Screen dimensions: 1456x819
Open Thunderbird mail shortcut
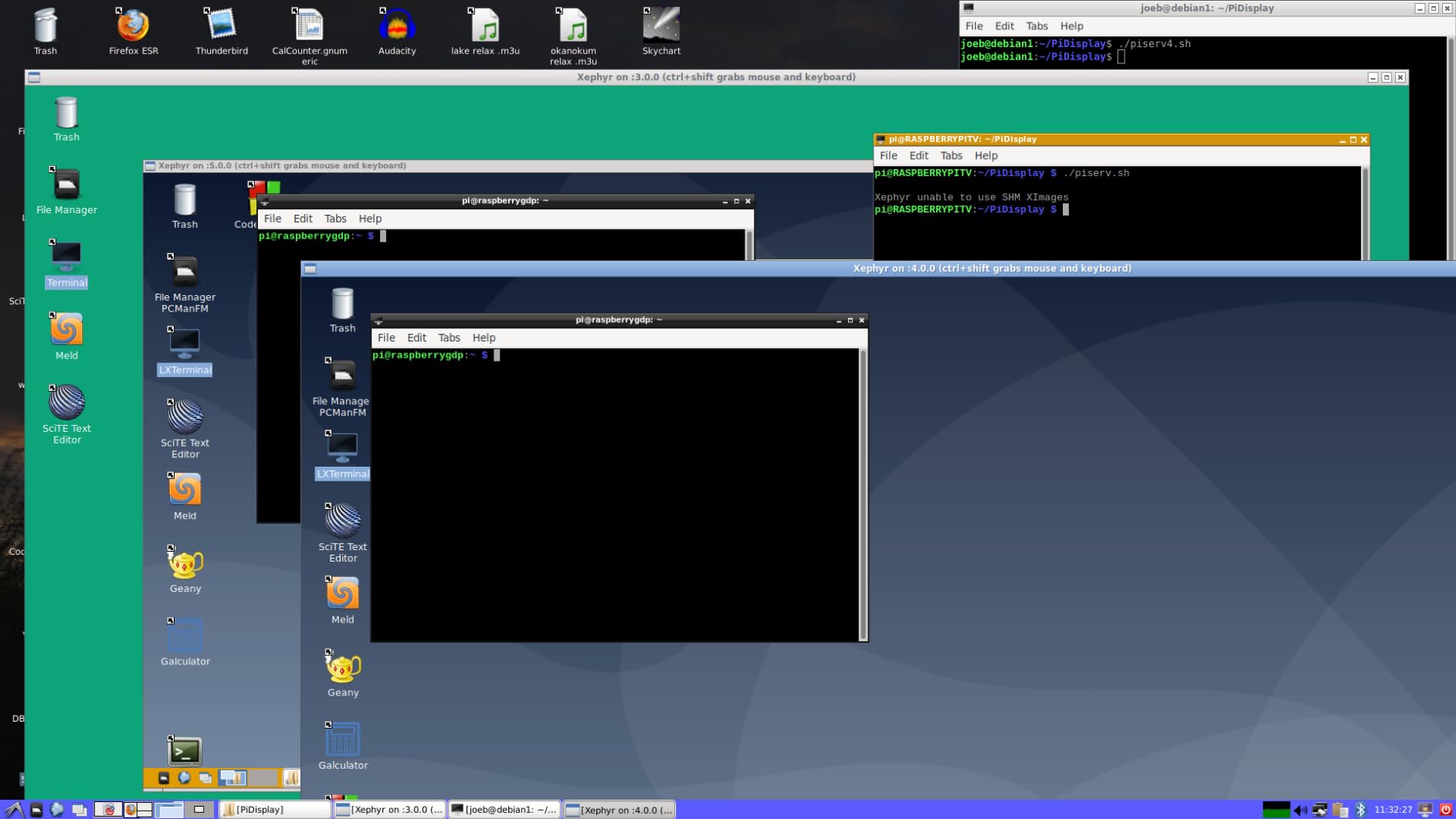click(222, 27)
